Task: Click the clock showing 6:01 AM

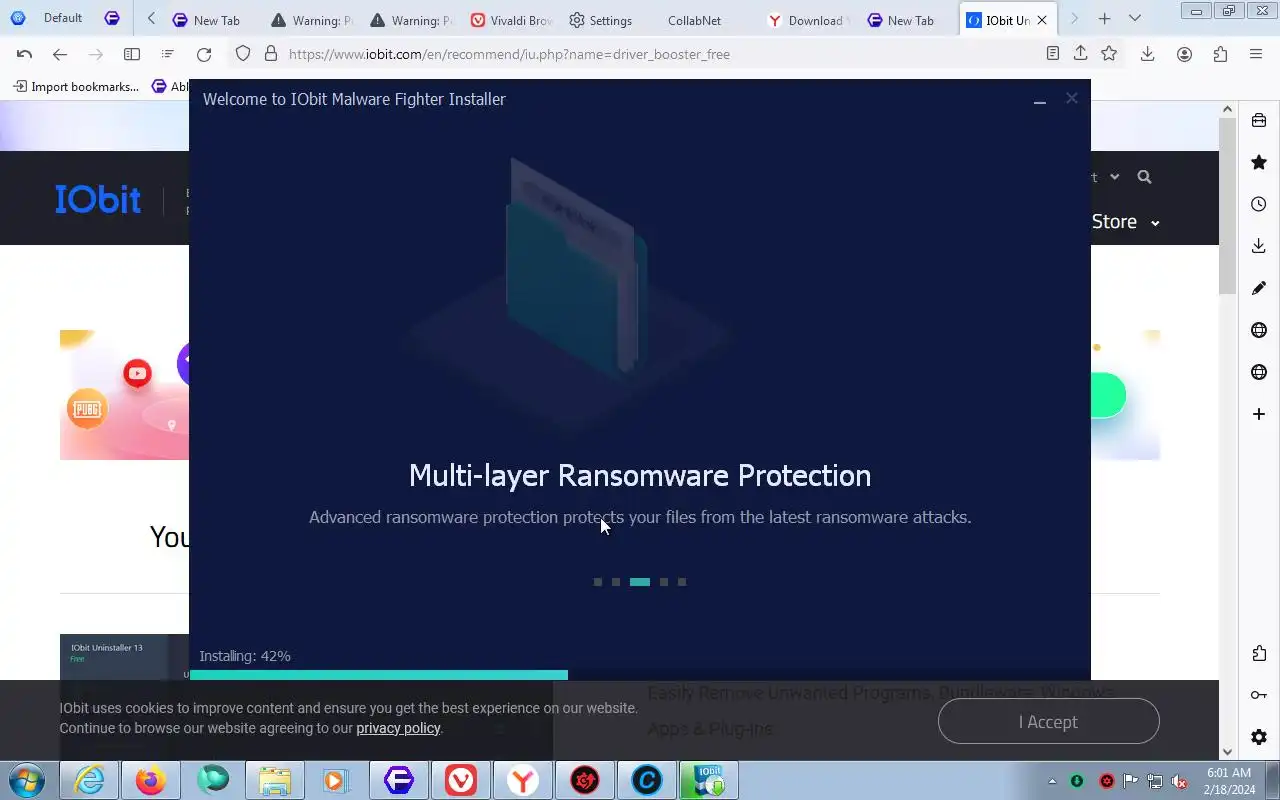Action: (x=1229, y=773)
